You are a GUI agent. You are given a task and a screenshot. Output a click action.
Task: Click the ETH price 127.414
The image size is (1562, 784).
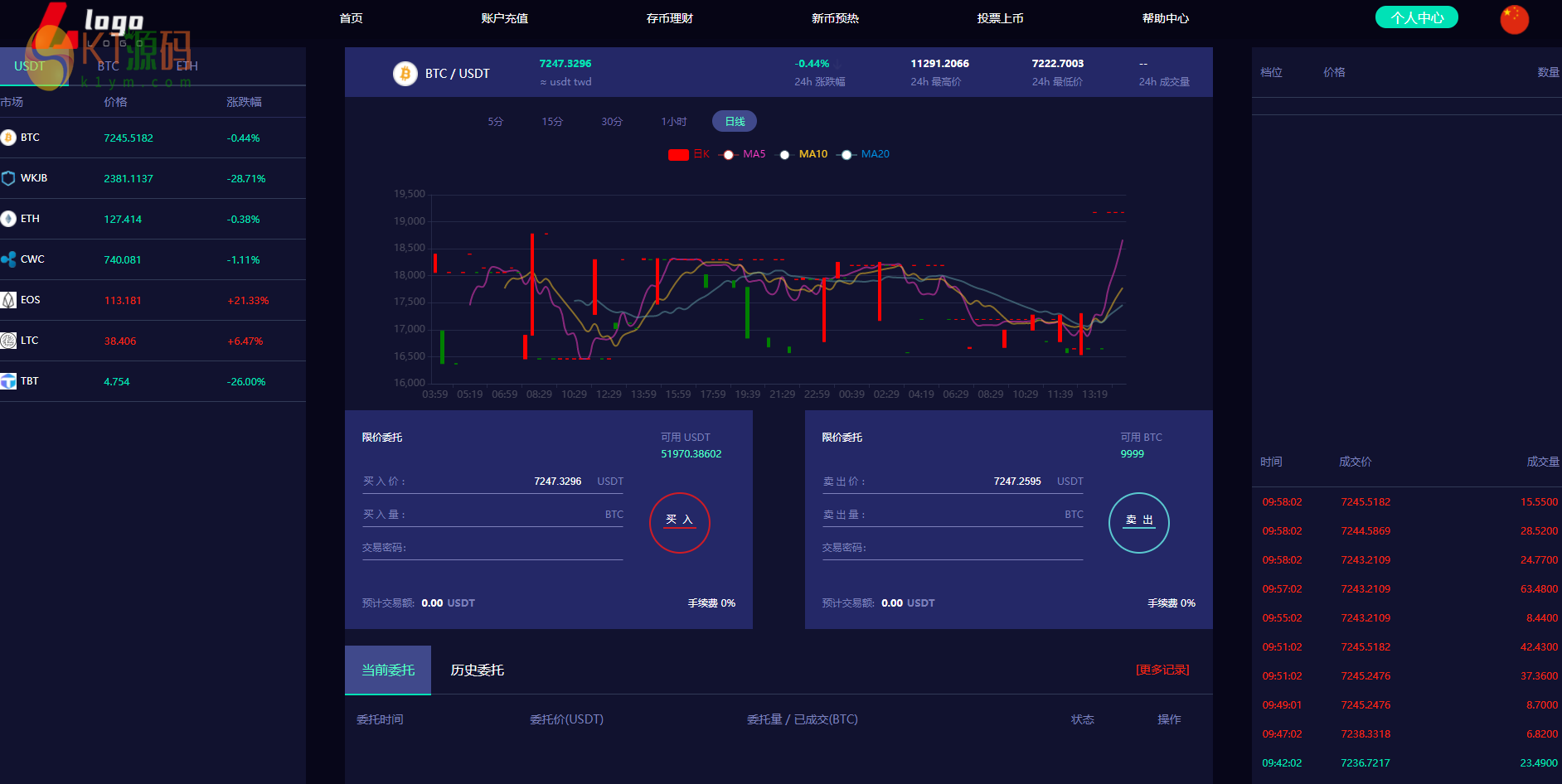point(123,220)
